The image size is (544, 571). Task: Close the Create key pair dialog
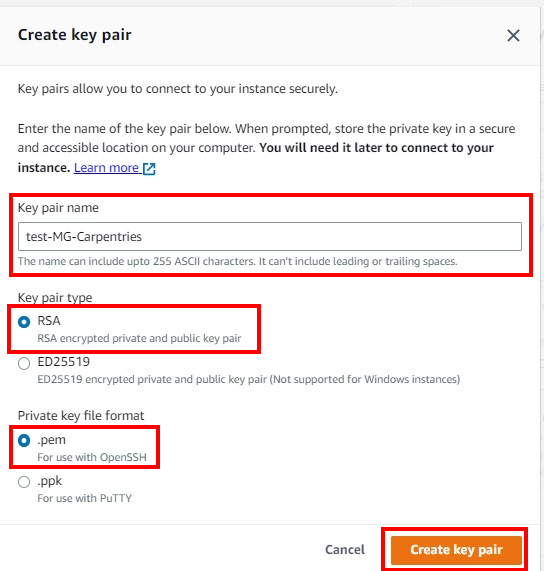click(x=513, y=36)
